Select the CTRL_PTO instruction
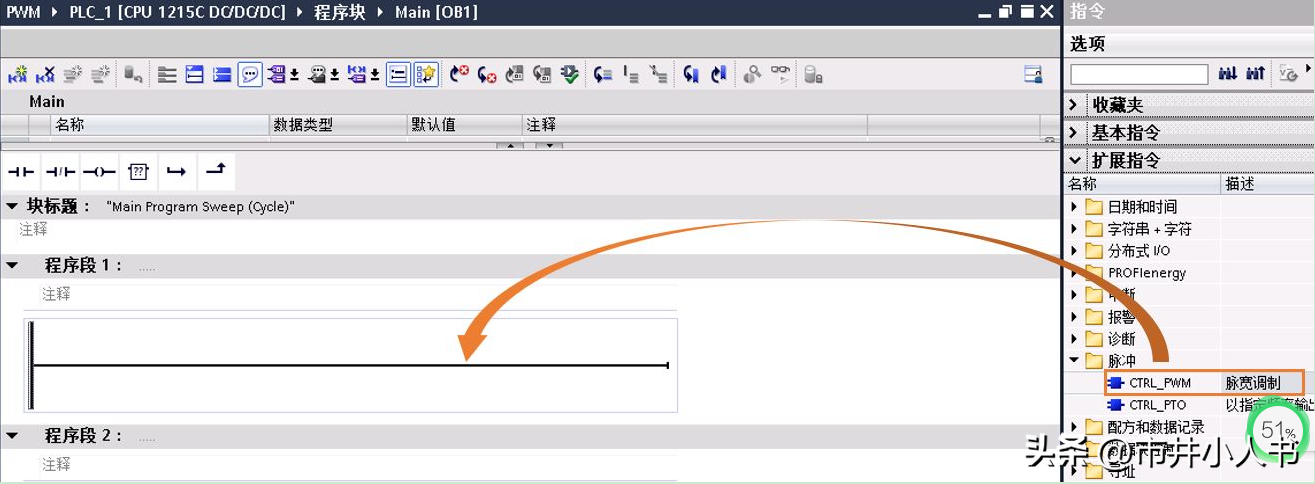This screenshot has height=484, width=1315. (x=1157, y=405)
